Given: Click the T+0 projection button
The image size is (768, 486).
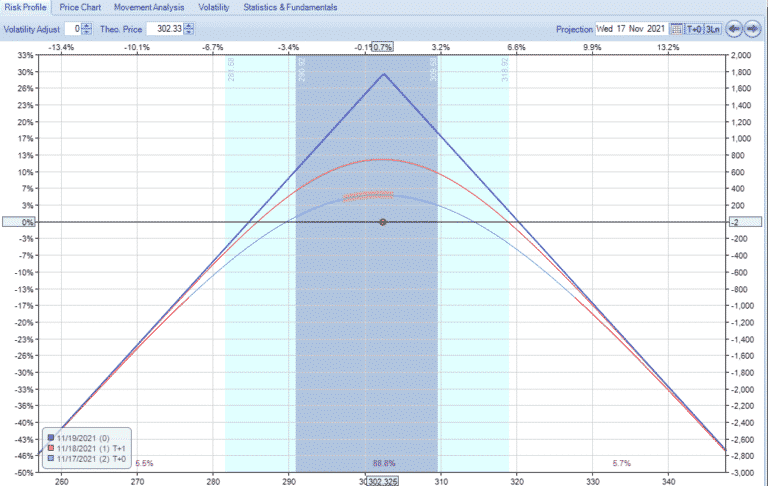Looking at the screenshot, I should click(694, 29).
